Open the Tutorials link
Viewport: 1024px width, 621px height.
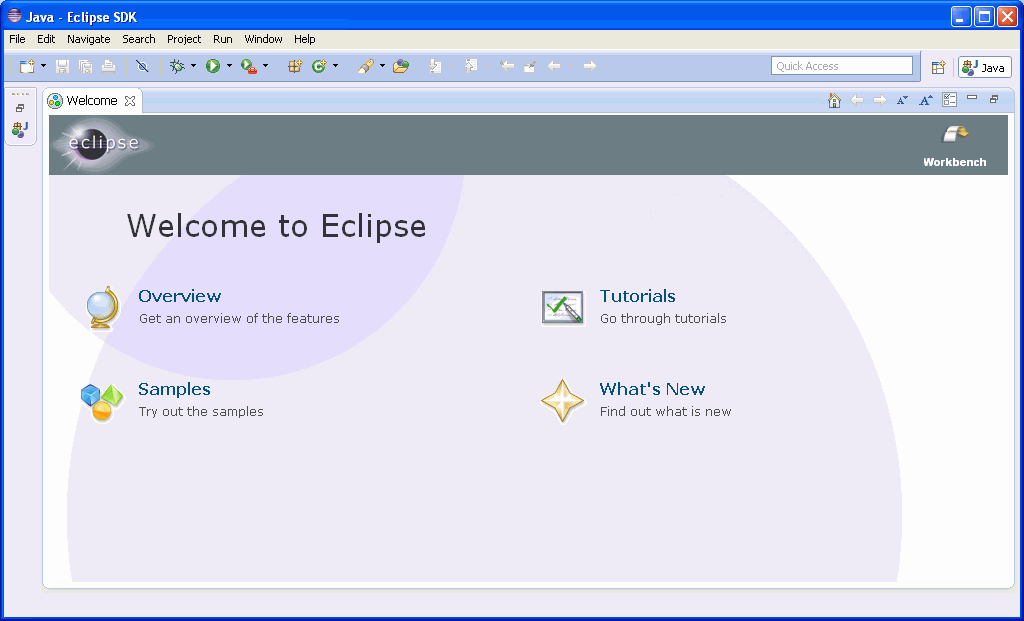(637, 296)
